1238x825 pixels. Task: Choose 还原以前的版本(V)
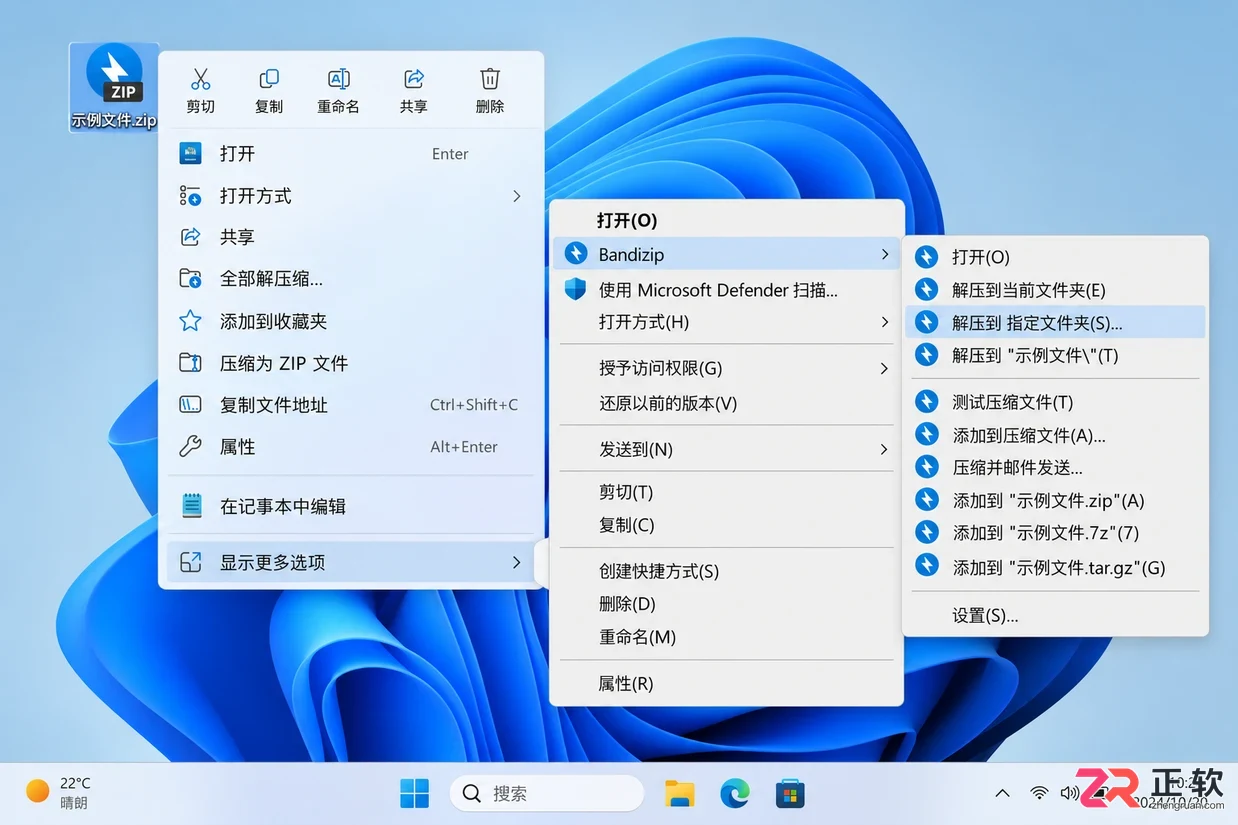(727, 404)
